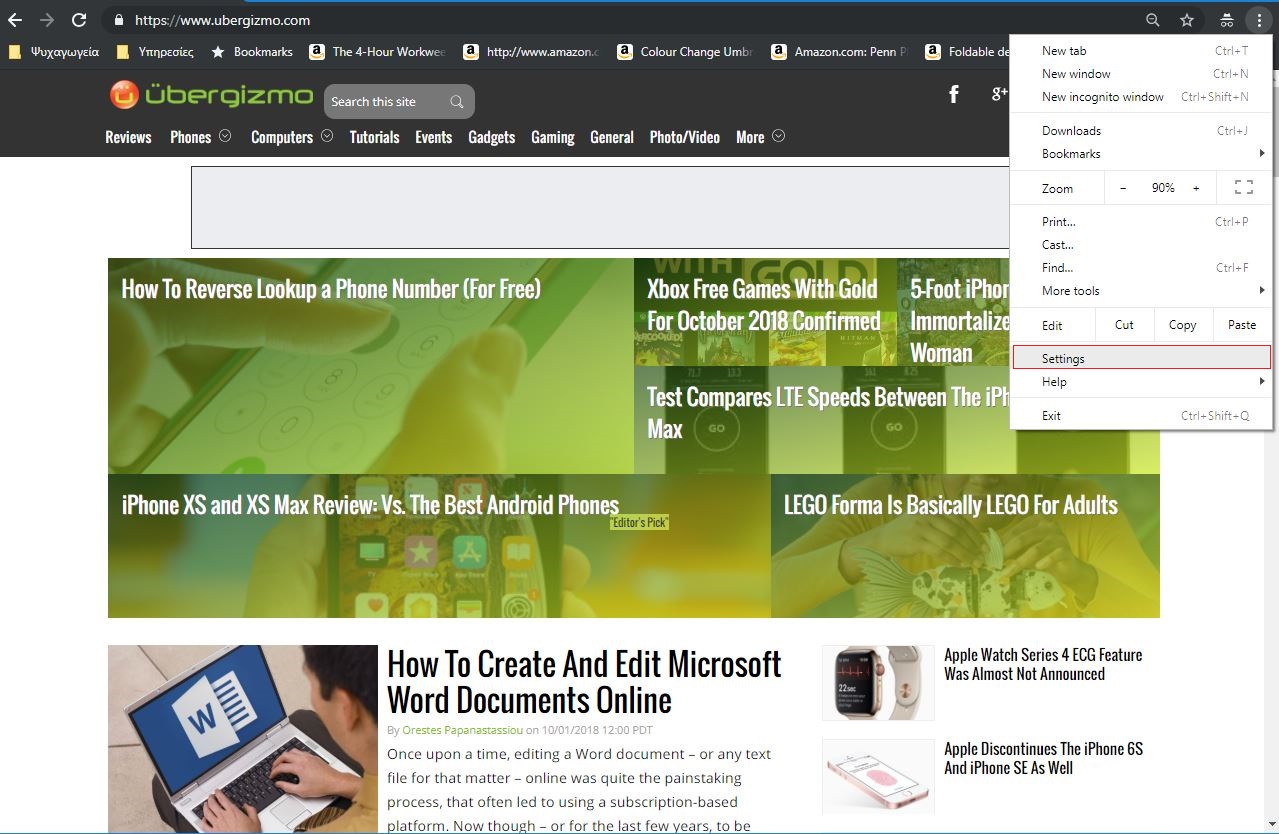1279x834 pixels.
Task: Open the Υπηρεσίες bookmarks folder
Action: point(155,52)
